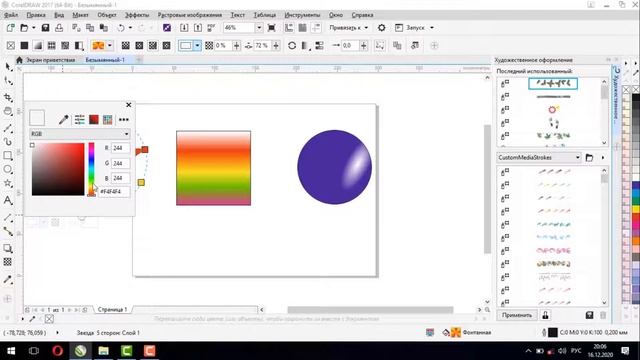Click the Import icon

[x=184, y=28]
